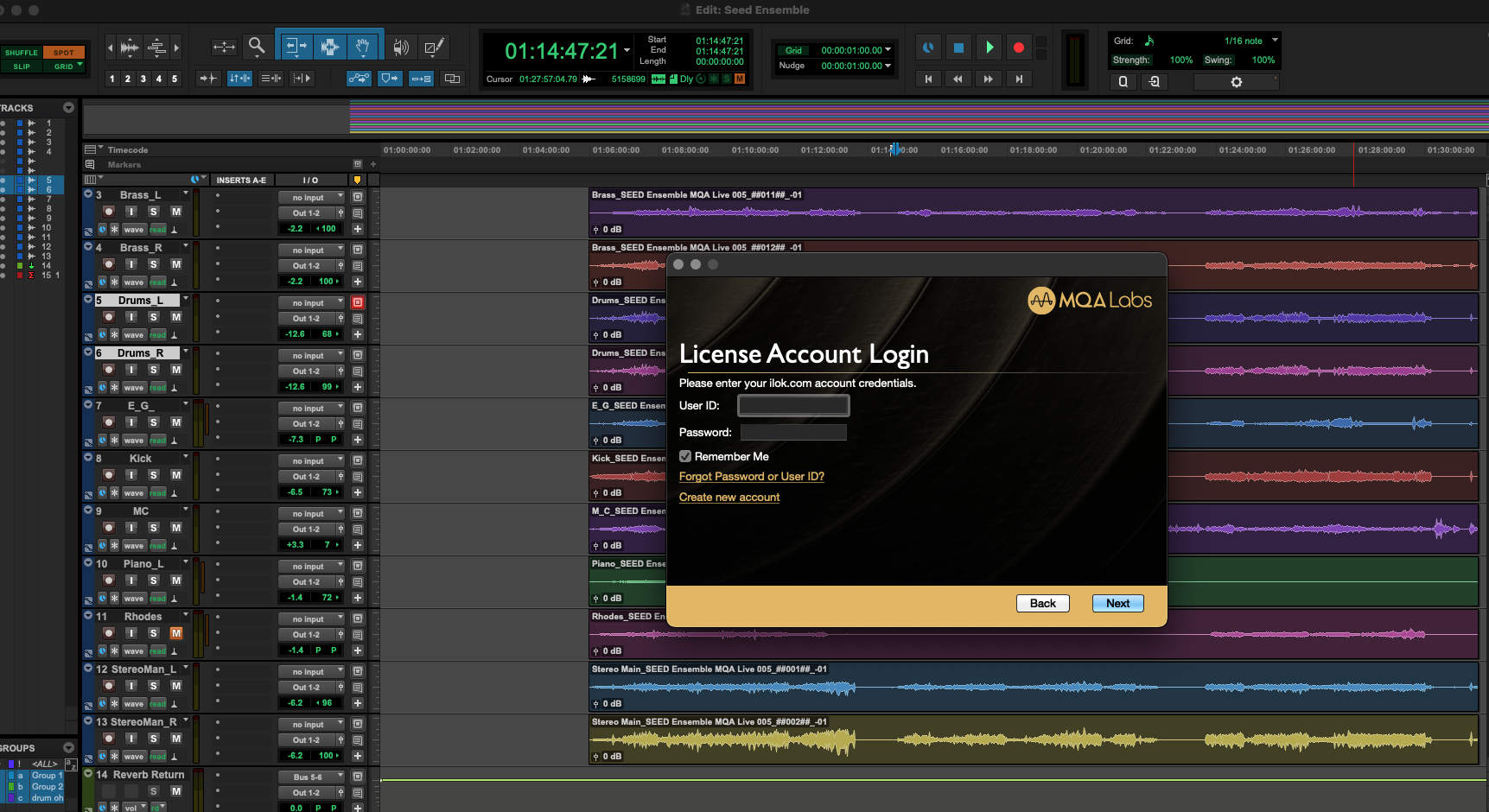Click the yellow marker icon in column header
1489x812 pixels.
pyautogui.click(x=357, y=180)
